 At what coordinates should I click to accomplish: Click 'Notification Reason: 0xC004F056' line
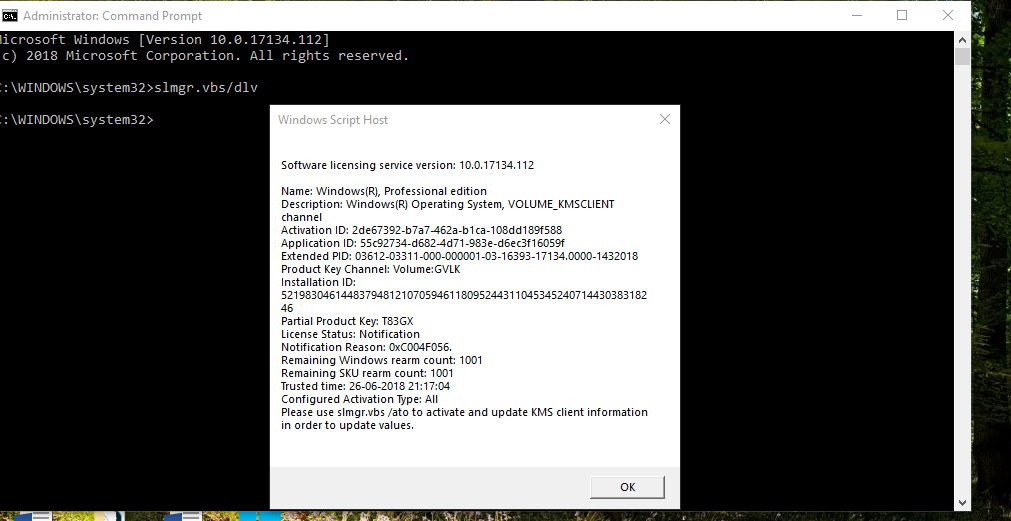[366, 347]
